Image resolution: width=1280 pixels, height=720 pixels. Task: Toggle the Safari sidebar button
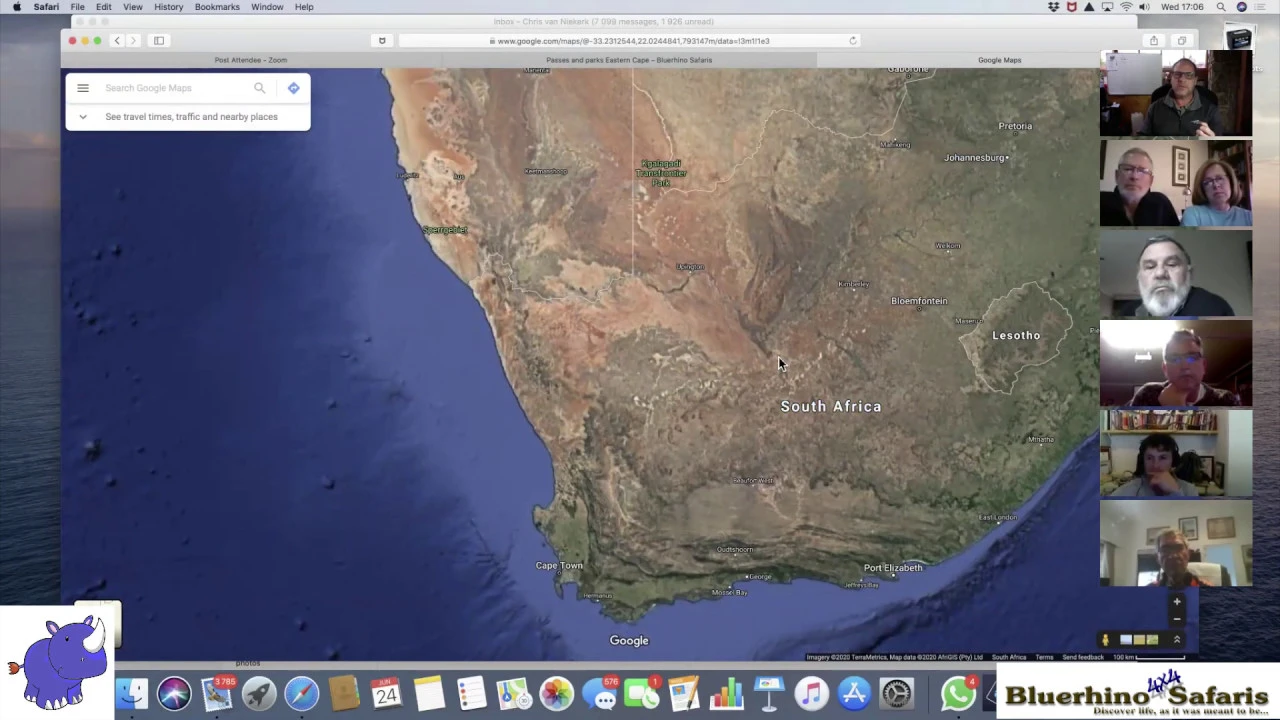point(159,41)
